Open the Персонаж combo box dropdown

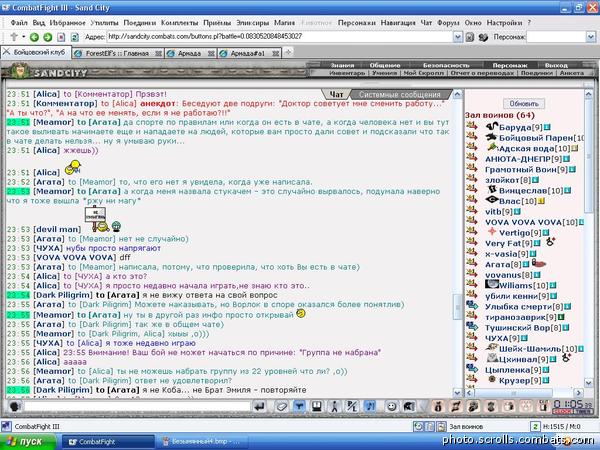click(591, 37)
